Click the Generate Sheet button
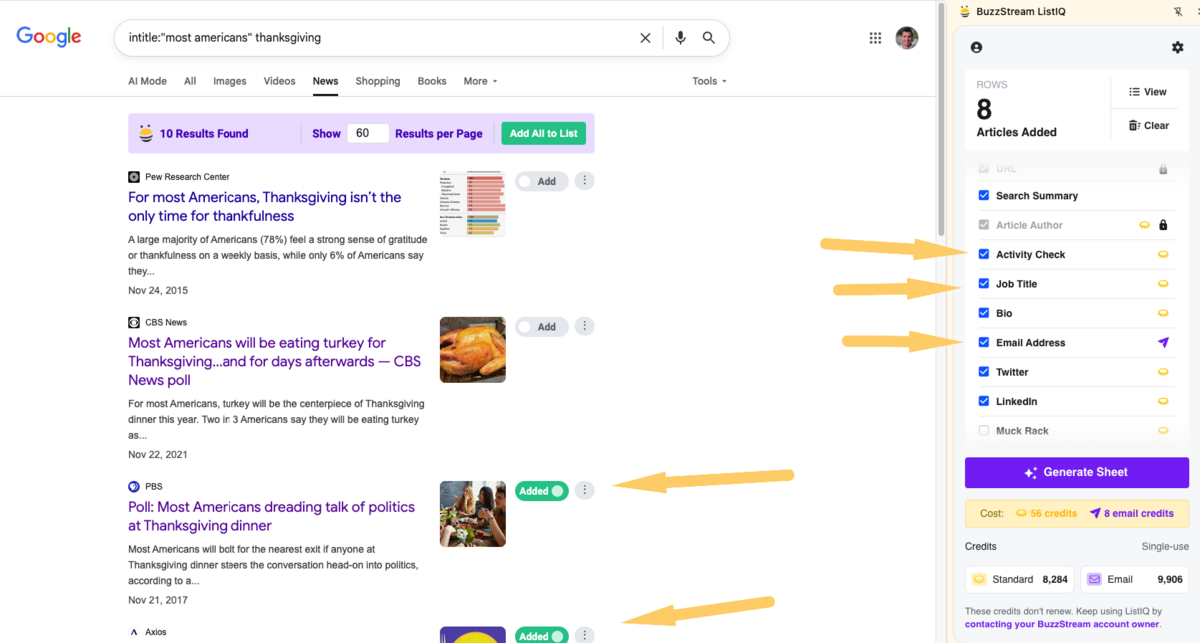Screen dimensions: 1200x643 coord(1076,472)
